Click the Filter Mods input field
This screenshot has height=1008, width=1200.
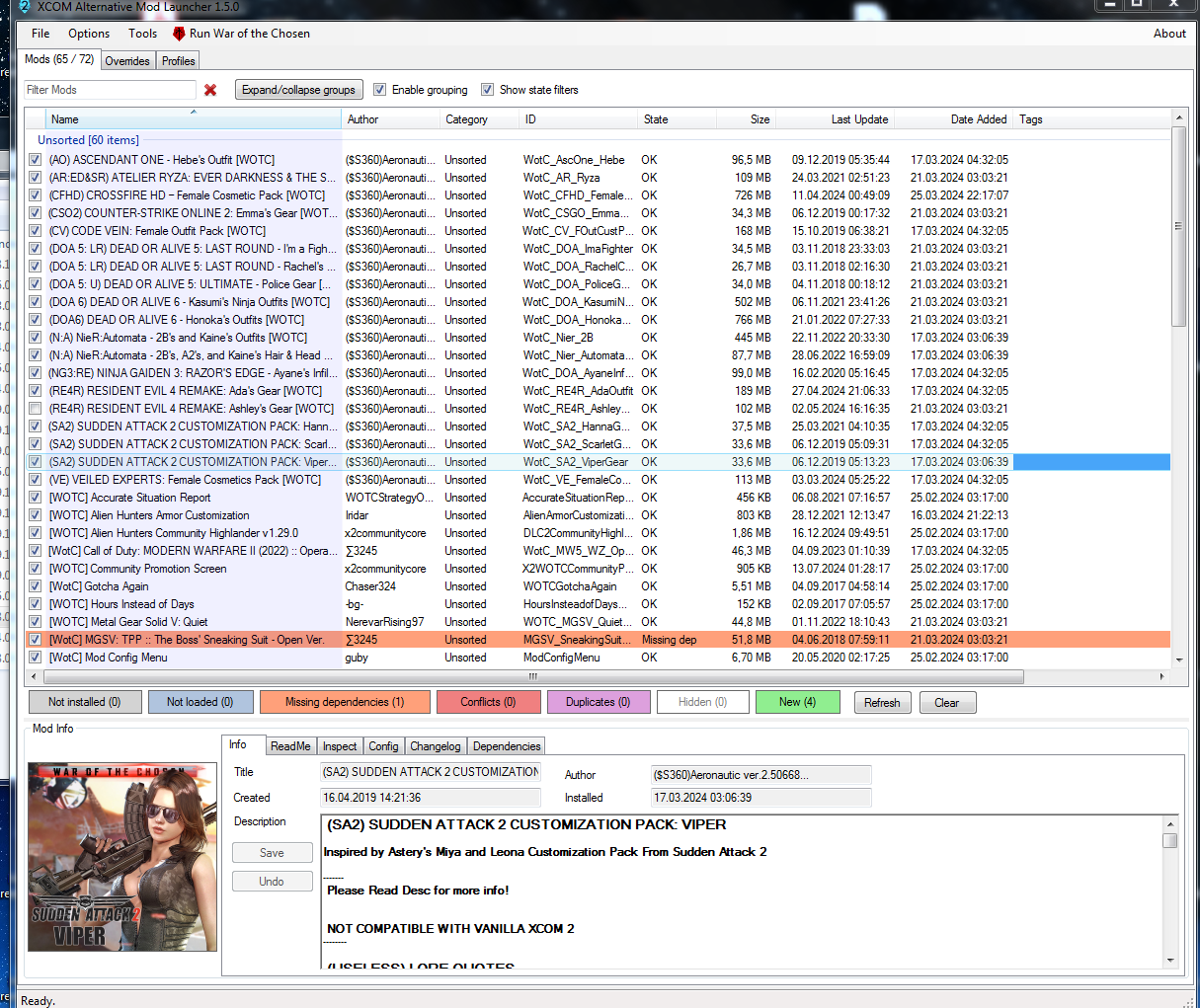coord(110,90)
